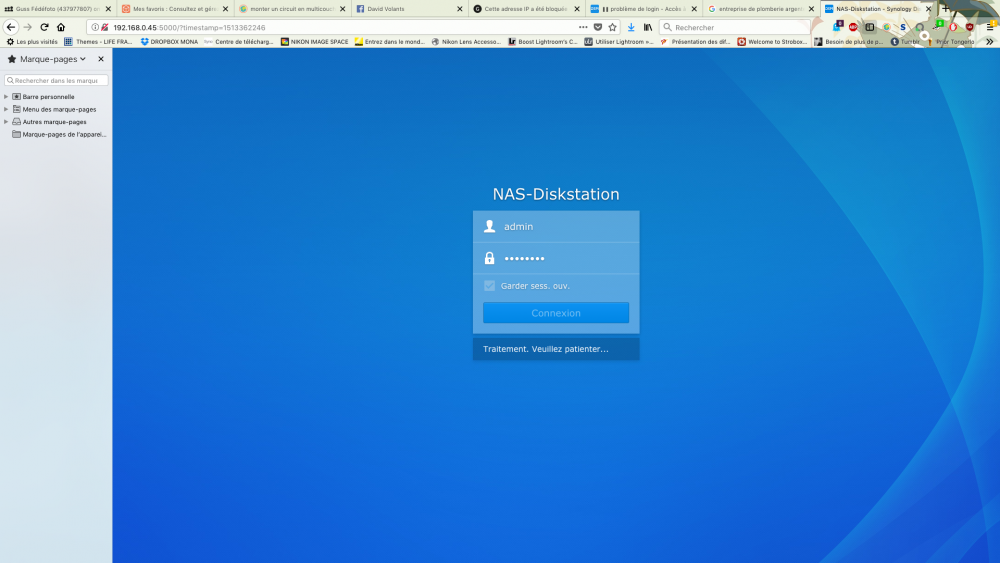Click the Opera-style red O extension icon

(x=953, y=27)
